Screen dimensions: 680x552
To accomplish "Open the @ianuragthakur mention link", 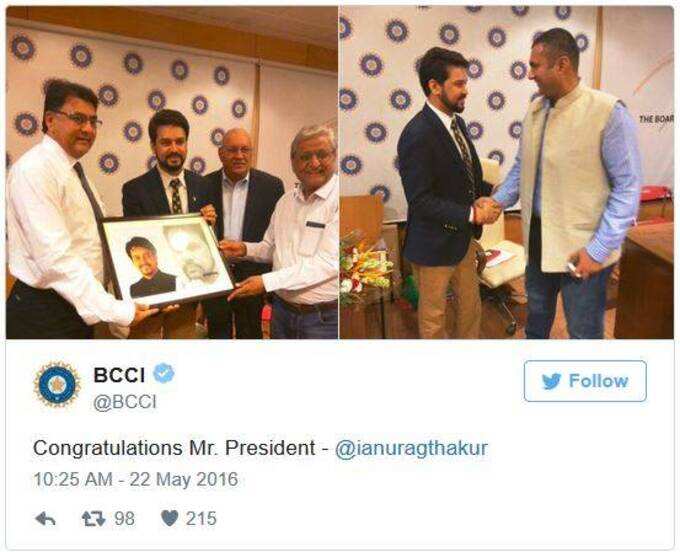I will point(412,448).
